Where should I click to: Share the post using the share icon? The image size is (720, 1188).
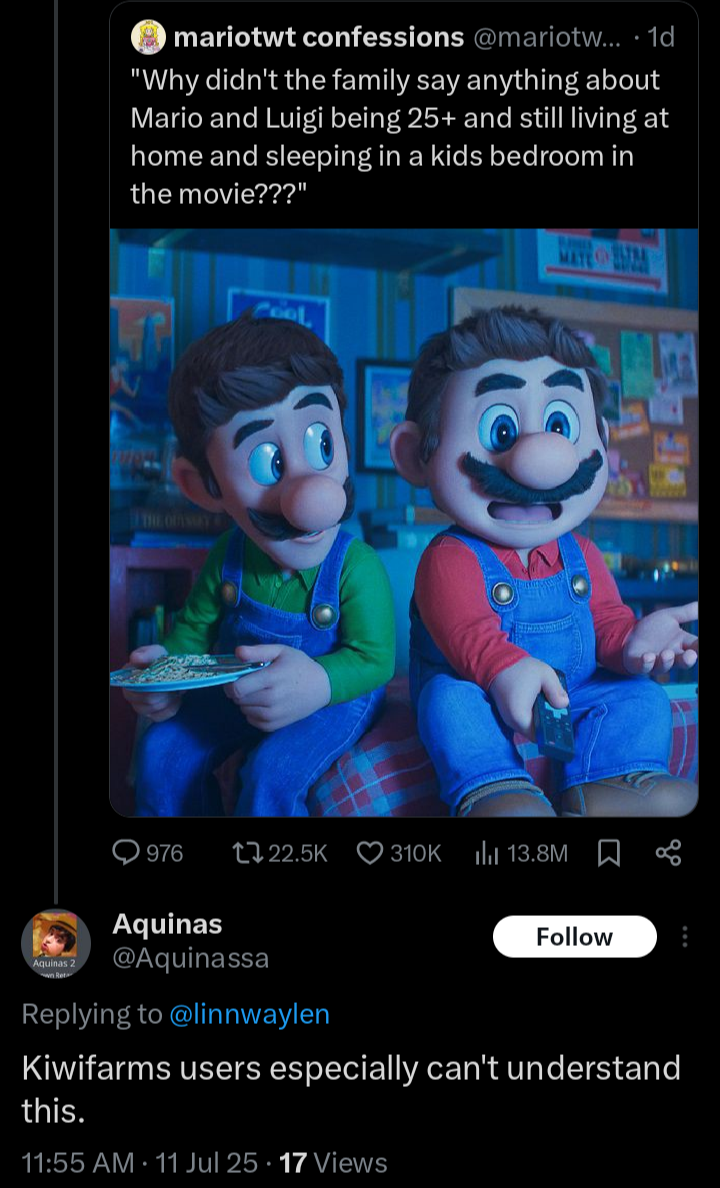pos(668,853)
